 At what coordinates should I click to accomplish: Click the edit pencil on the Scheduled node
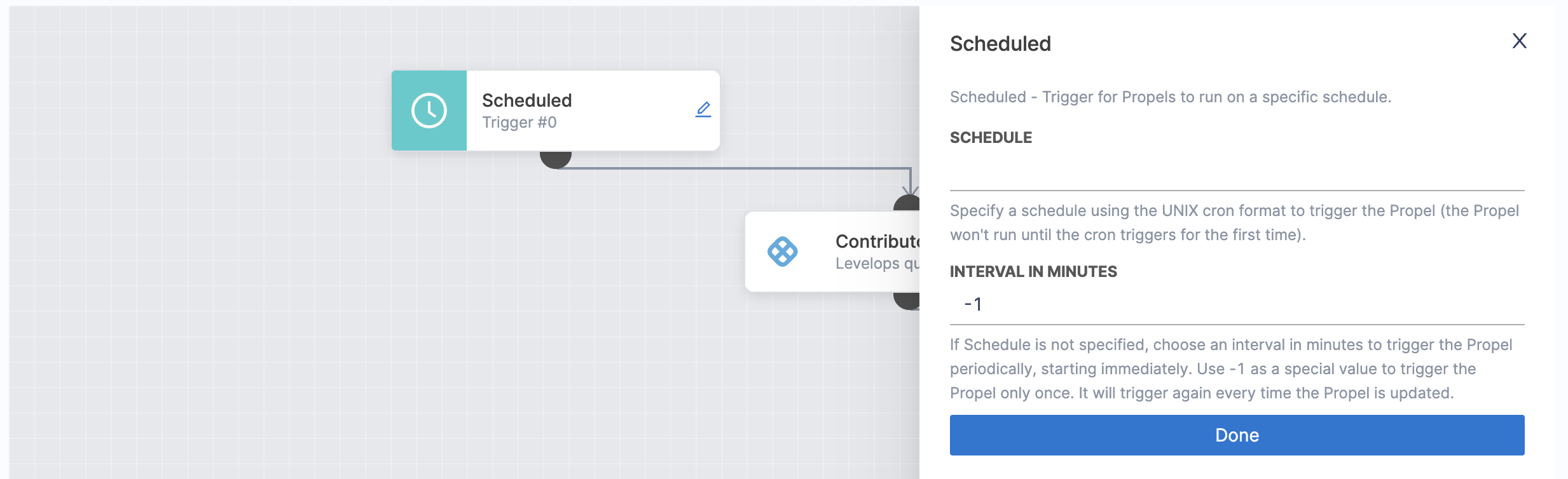point(703,110)
